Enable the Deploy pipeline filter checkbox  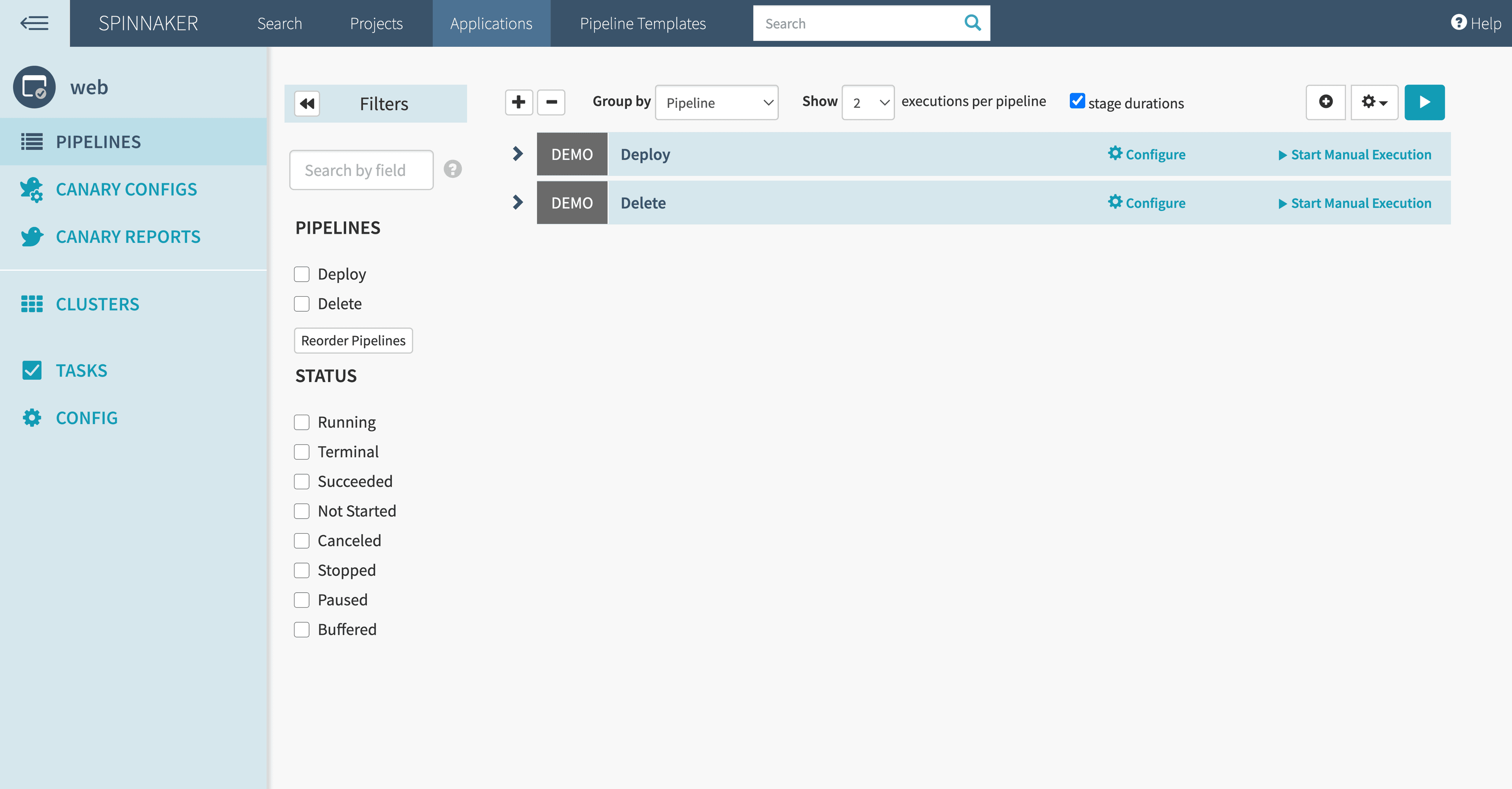(302, 274)
